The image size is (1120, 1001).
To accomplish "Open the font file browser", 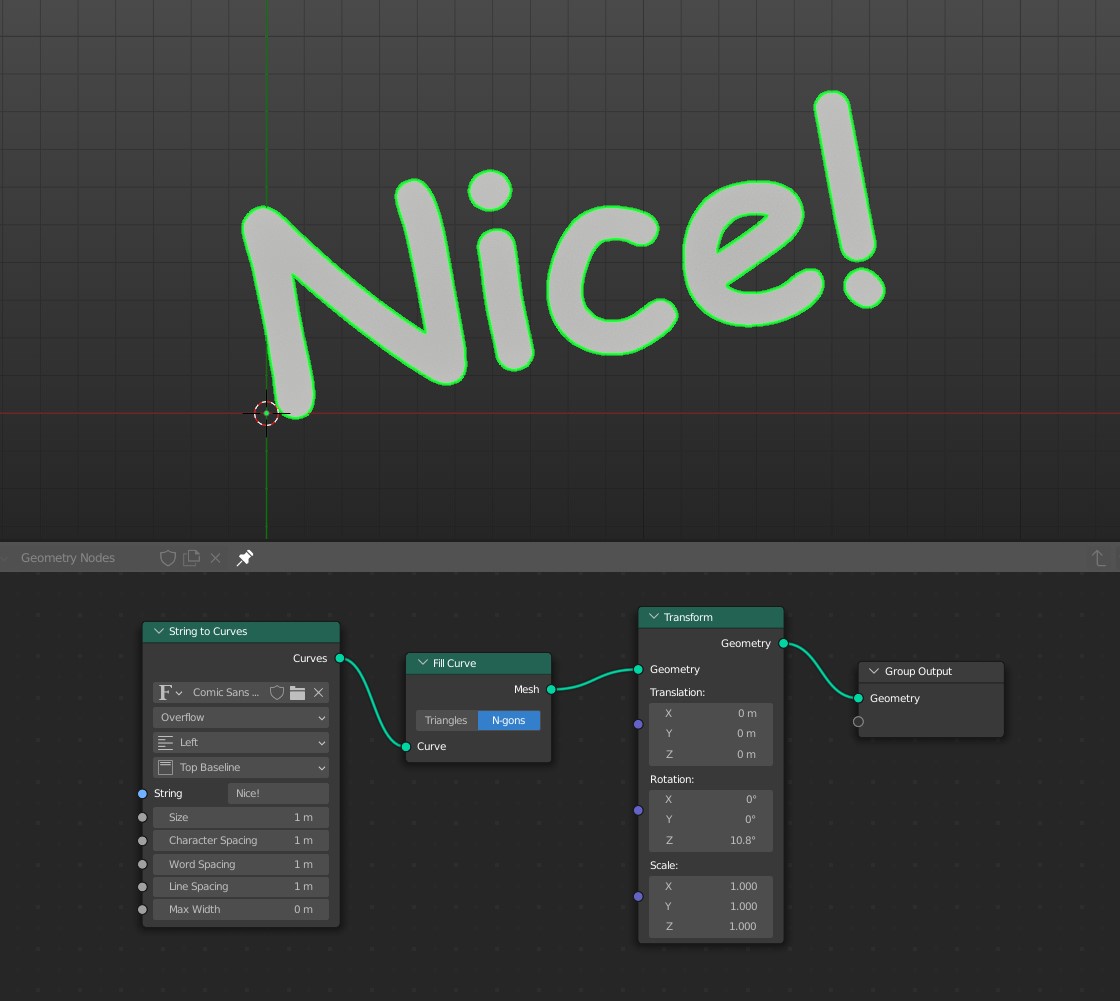I will (298, 692).
